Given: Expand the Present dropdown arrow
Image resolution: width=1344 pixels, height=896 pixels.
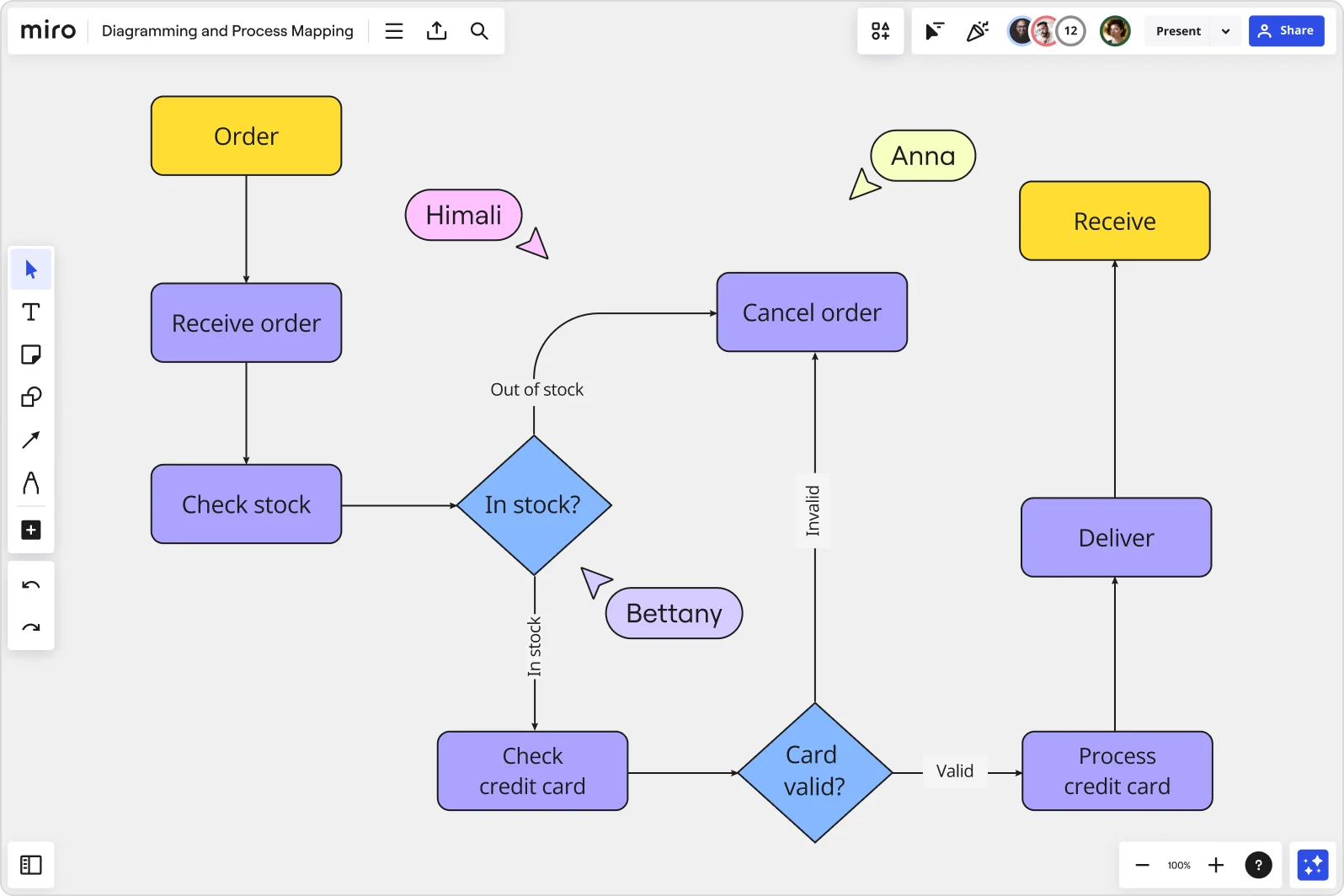Looking at the screenshot, I should pos(1225,31).
